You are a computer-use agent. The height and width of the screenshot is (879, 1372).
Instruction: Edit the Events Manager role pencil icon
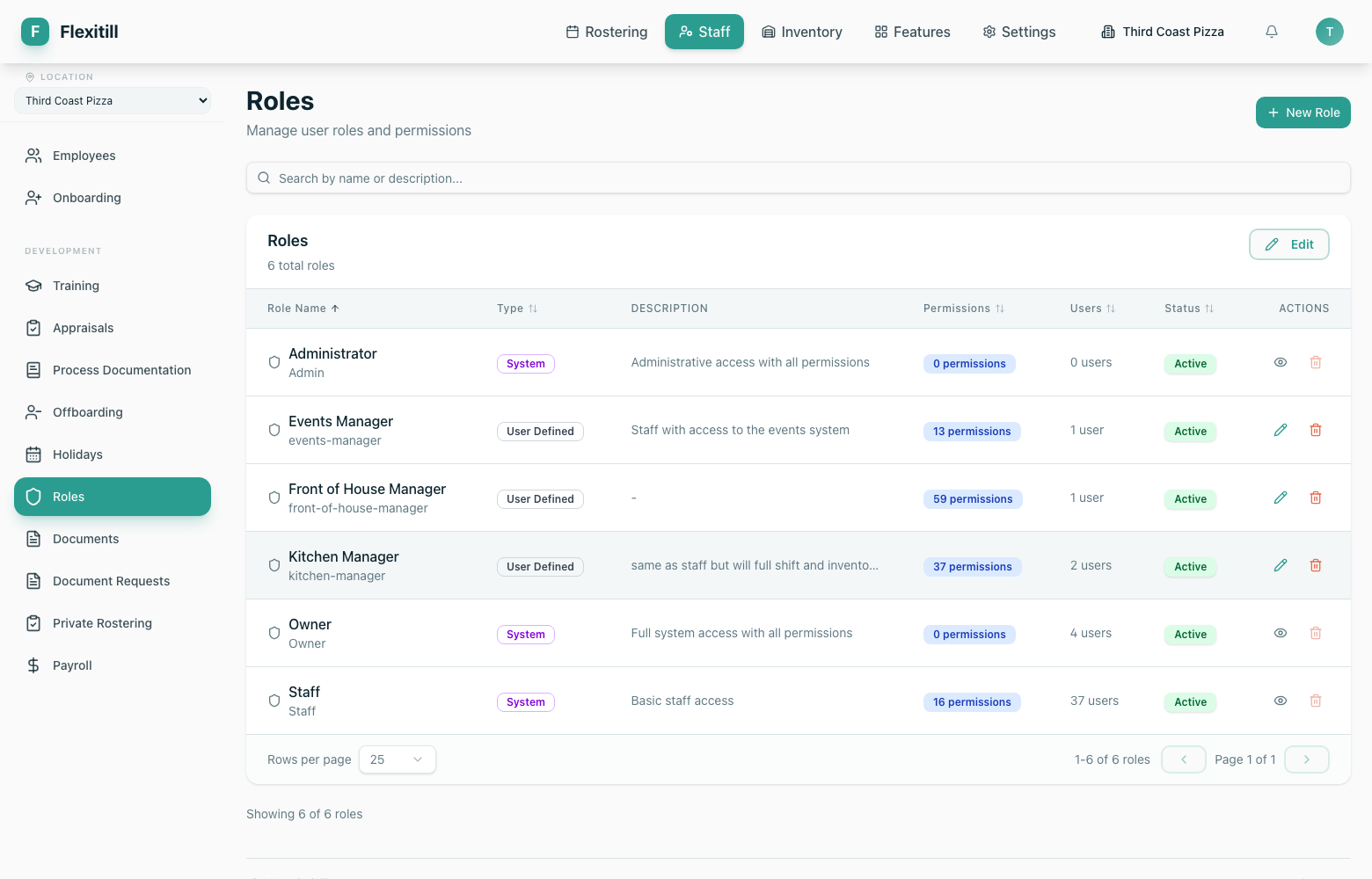[1281, 430]
